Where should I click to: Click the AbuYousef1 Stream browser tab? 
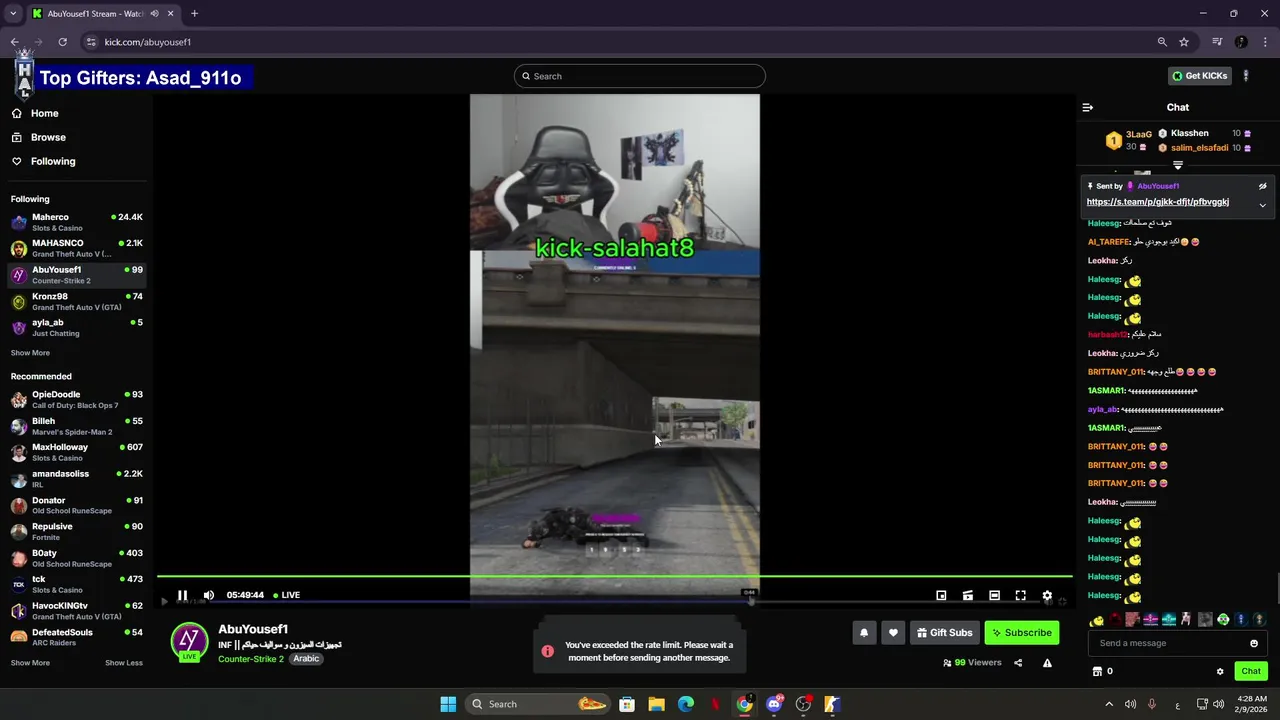tap(102, 14)
